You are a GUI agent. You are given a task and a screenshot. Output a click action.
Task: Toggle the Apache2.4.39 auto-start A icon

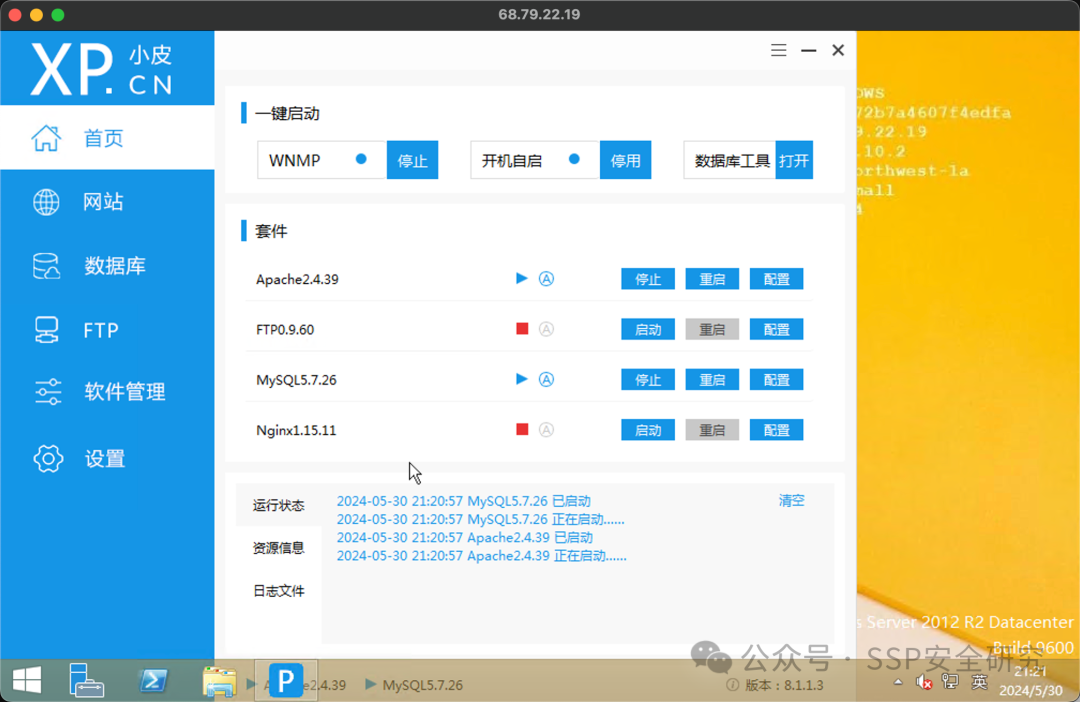546,278
